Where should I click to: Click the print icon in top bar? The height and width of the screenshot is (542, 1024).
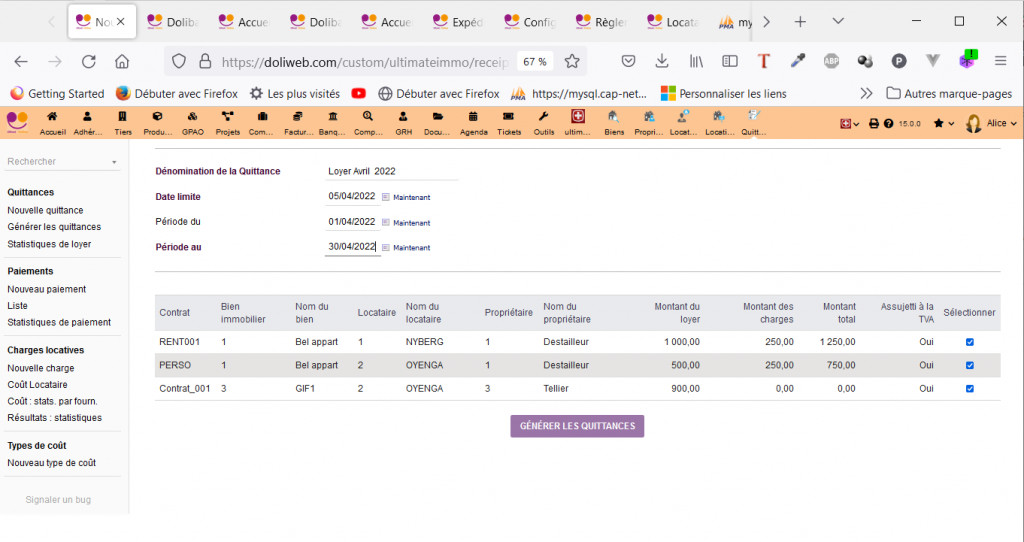pyautogui.click(x=873, y=124)
